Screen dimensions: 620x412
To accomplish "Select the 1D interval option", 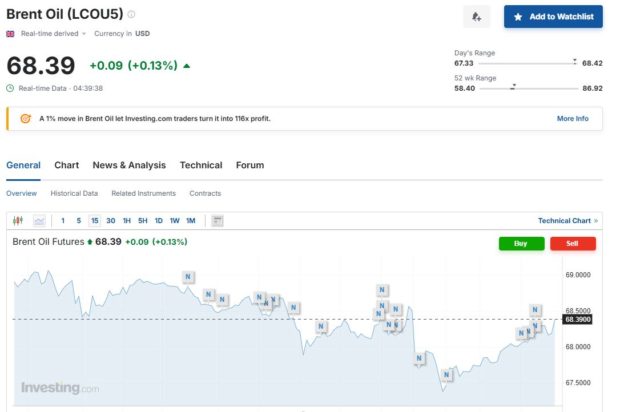I will point(158,220).
